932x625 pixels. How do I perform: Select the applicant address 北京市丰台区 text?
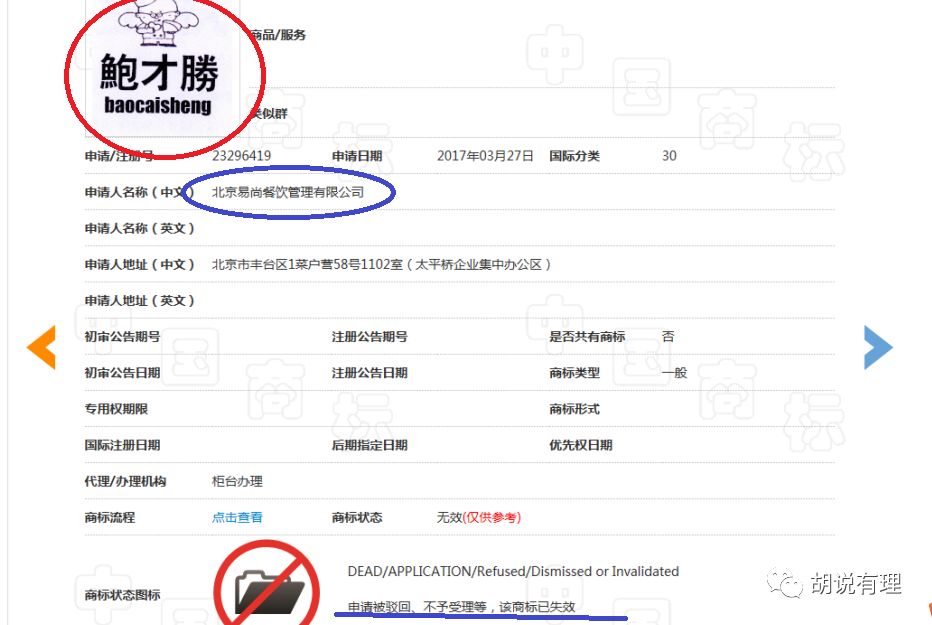[x=381, y=264]
